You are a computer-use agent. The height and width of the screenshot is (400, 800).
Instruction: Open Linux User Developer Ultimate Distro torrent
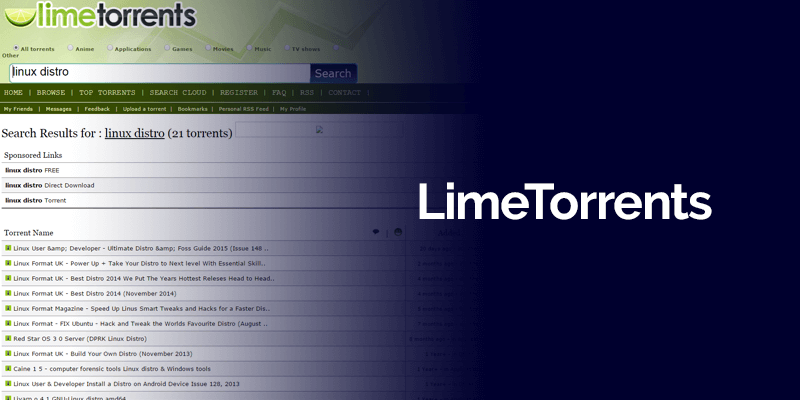141,248
